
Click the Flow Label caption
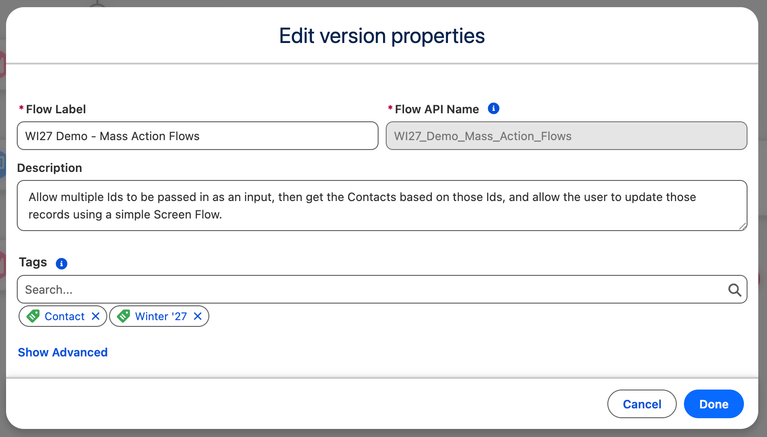click(x=56, y=109)
